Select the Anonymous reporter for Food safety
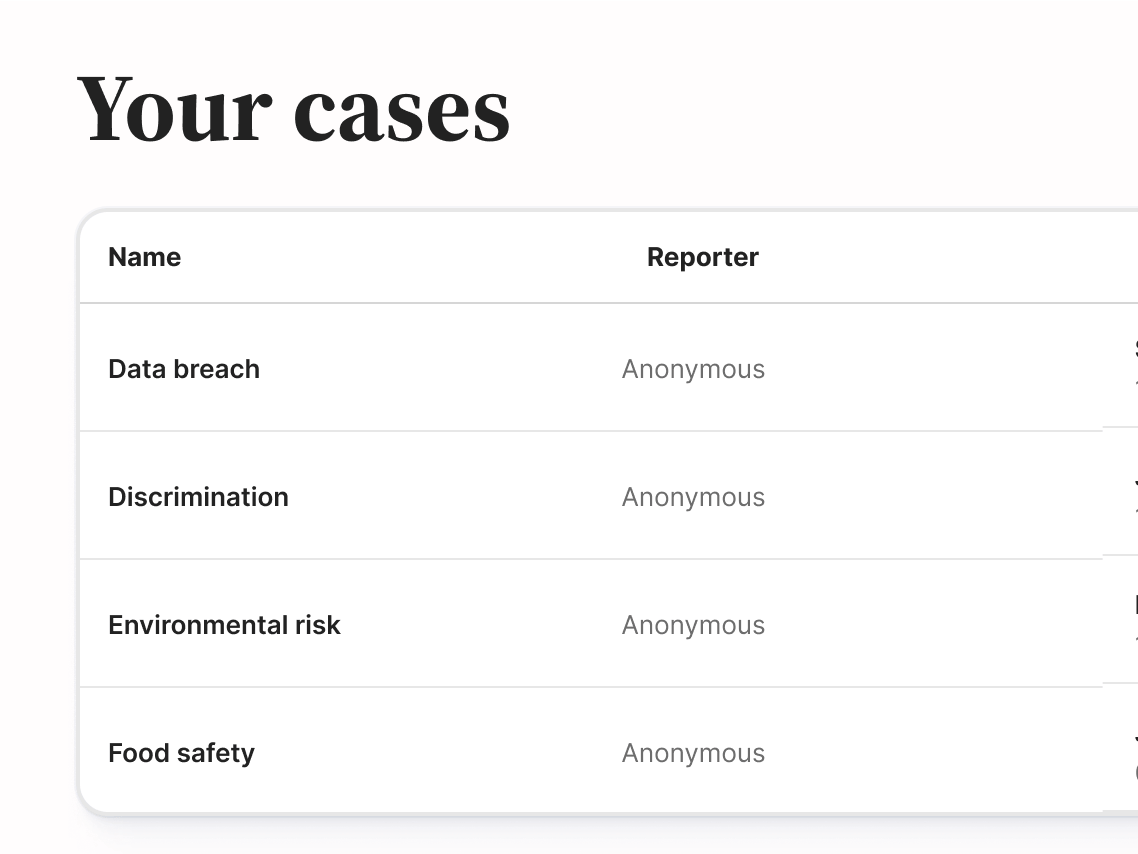The height and width of the screenshot is (854, 1138). tap(693, 752)
